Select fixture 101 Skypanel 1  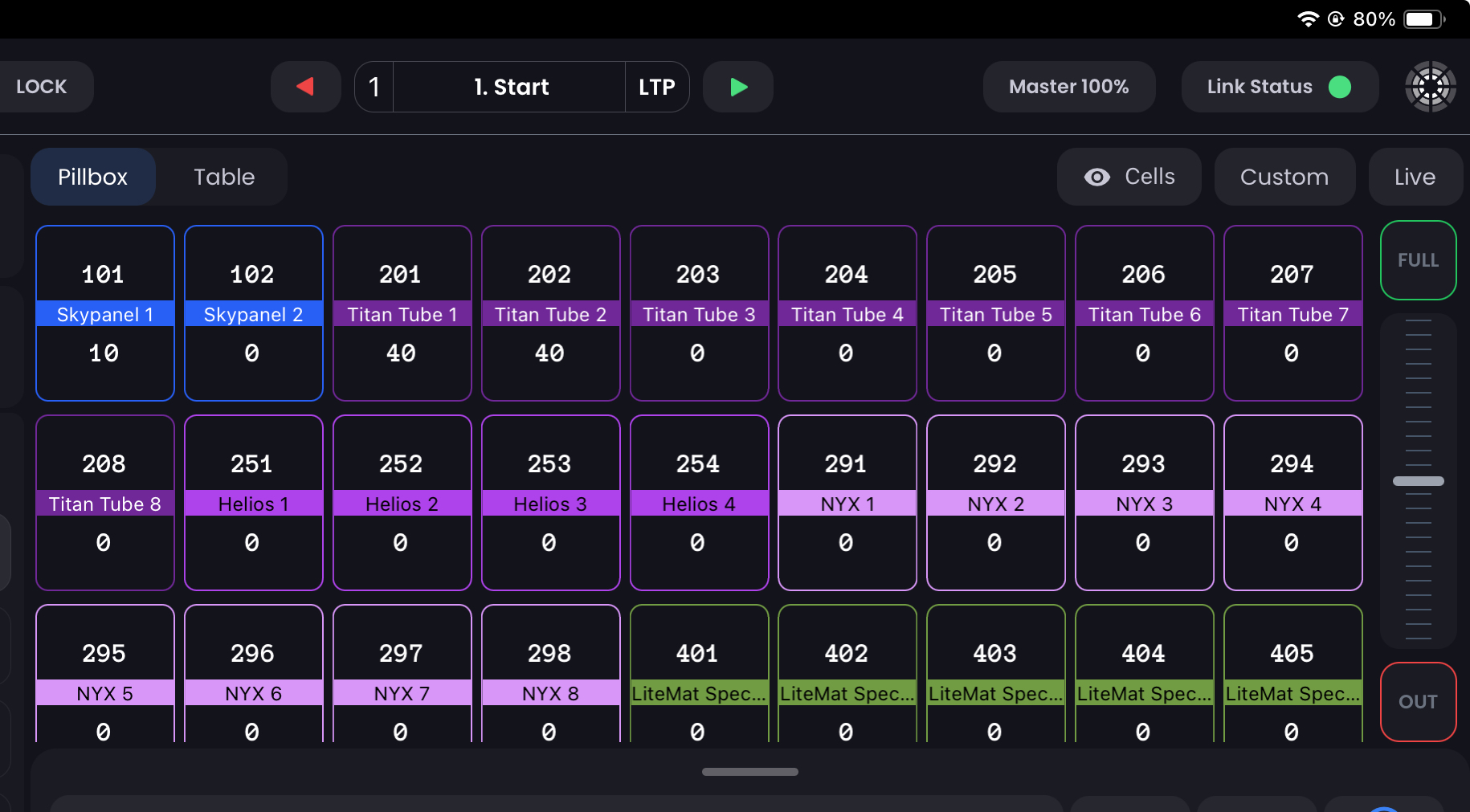click(105, 313)
